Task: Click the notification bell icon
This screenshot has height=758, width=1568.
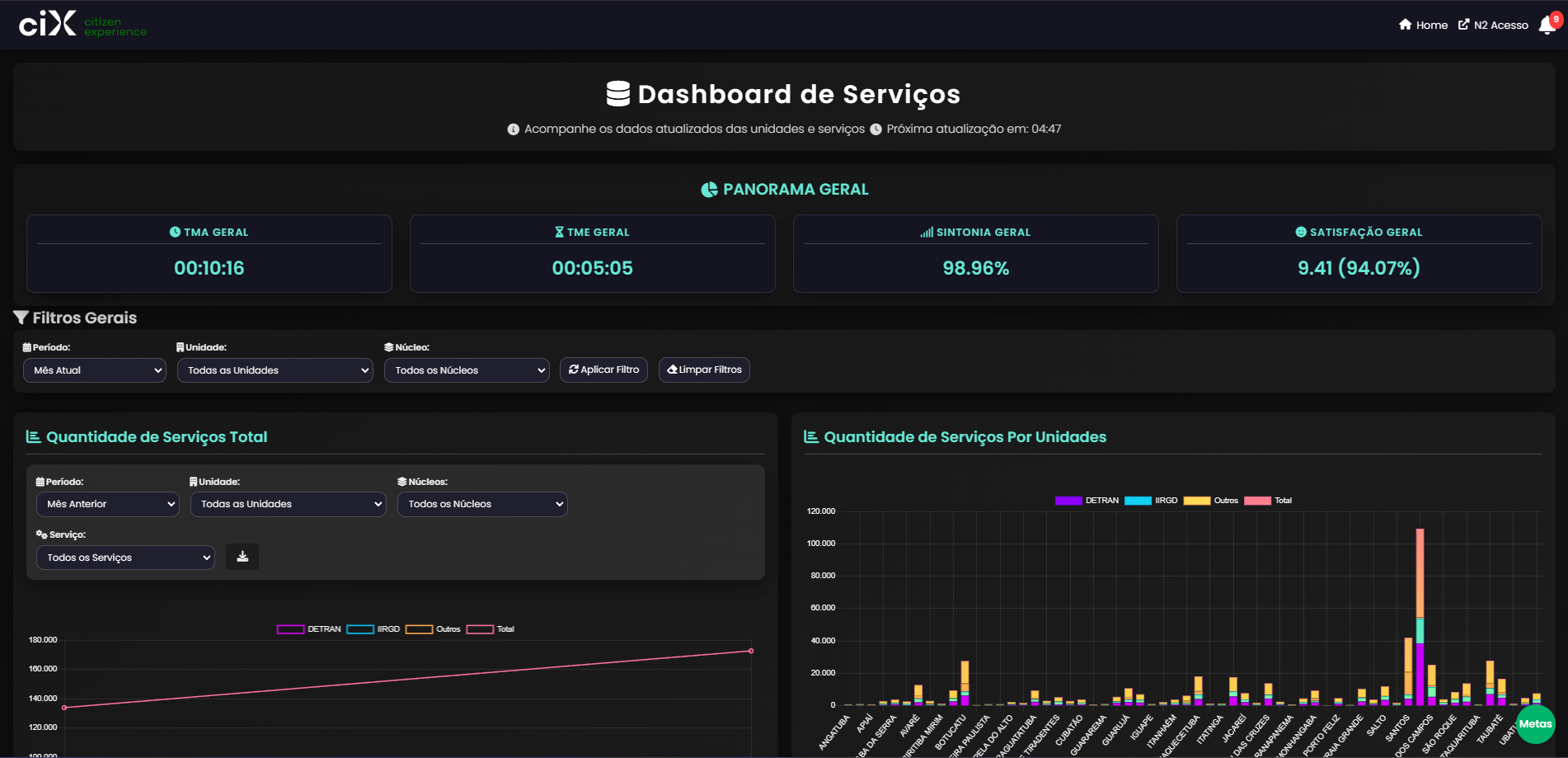Action: (x=1547, y=26)
